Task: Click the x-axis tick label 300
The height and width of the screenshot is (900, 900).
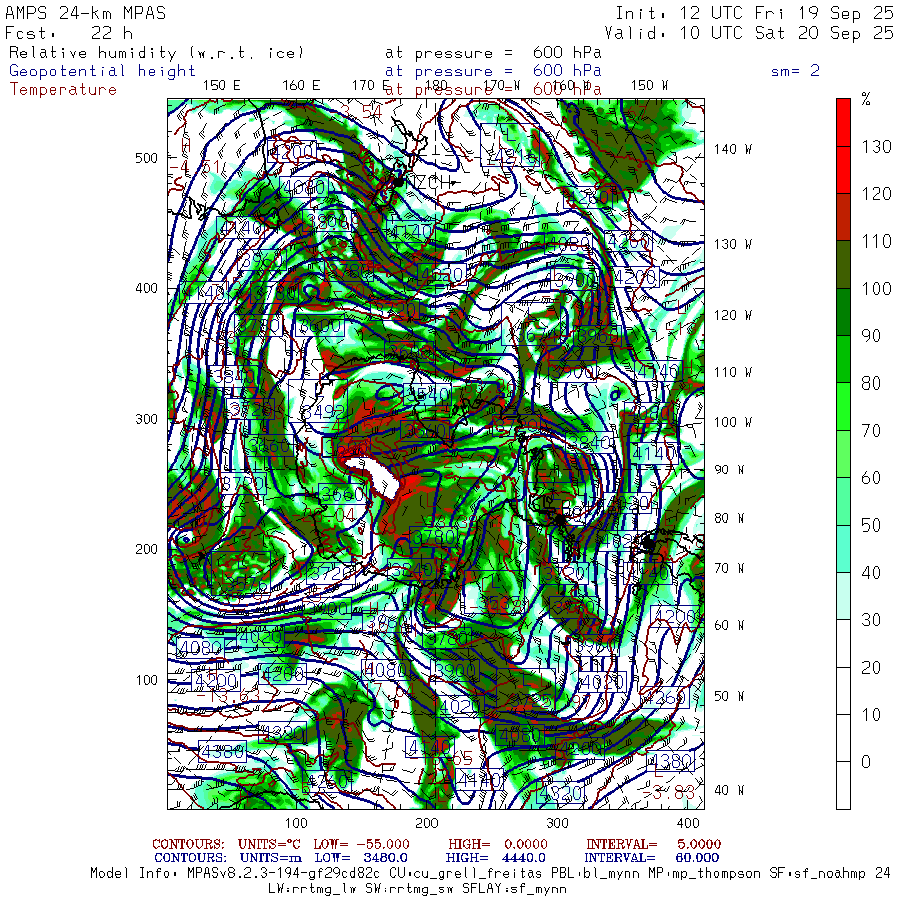Action: (x=557, y=823)
